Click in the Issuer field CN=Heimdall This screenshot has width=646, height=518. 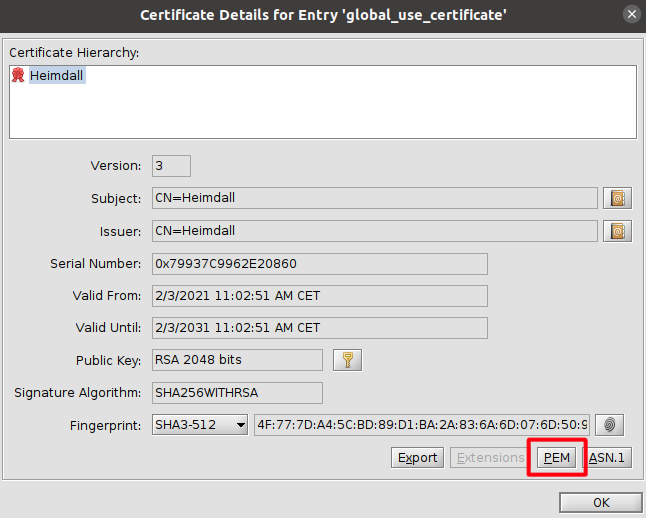[x=374, y=231]
